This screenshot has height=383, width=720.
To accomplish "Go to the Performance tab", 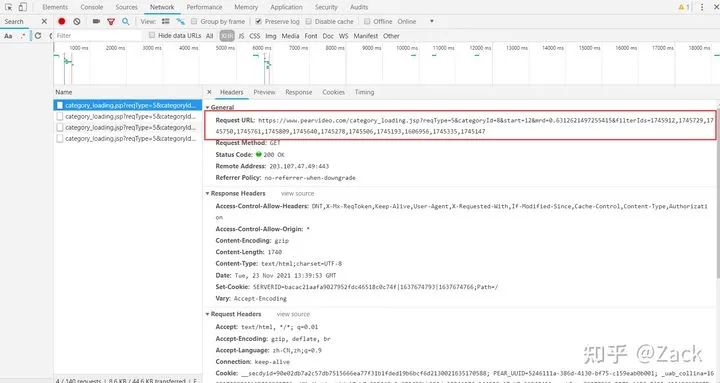I will [204, 7].
